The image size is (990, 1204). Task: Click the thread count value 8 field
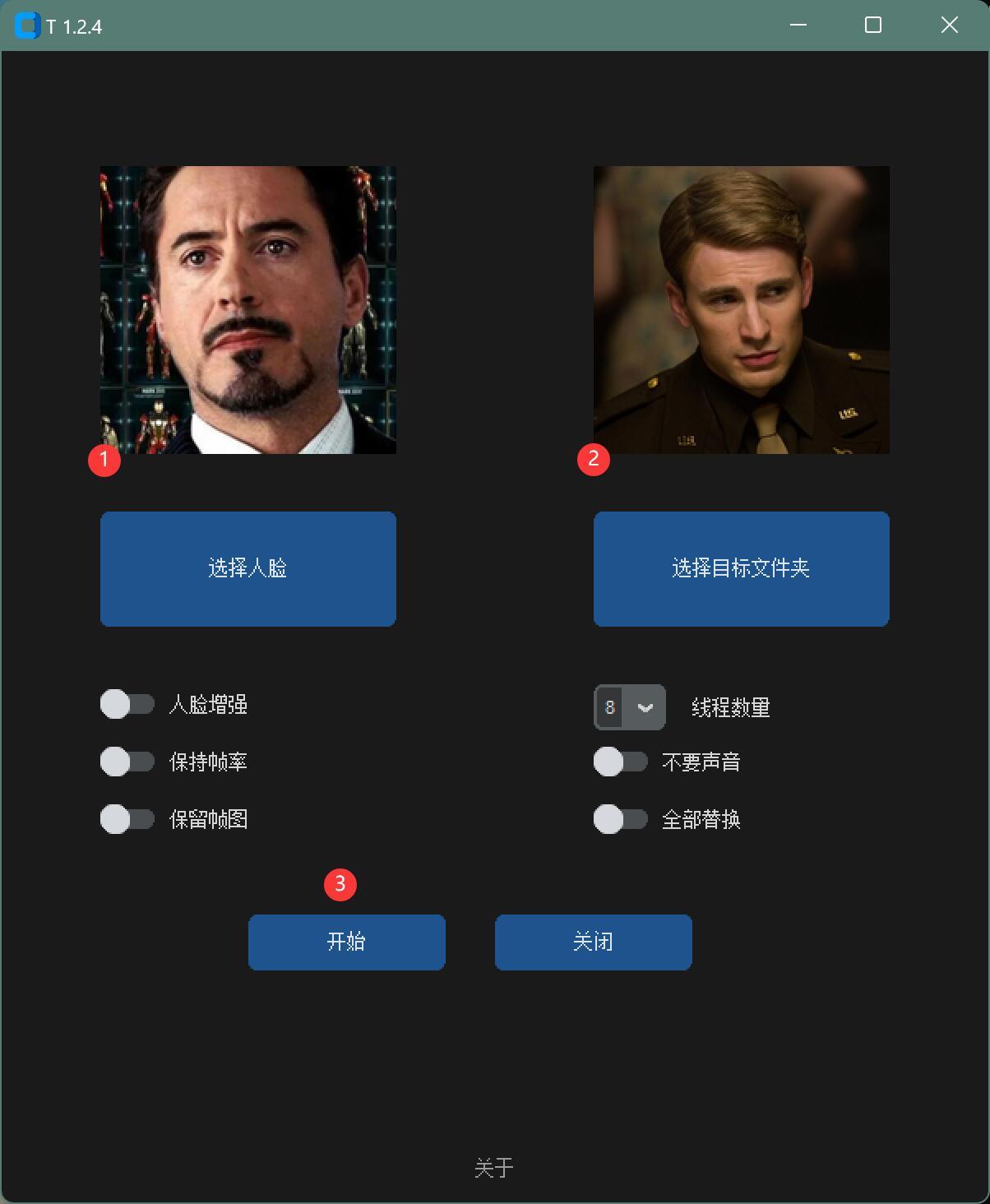tap(610, 707)
